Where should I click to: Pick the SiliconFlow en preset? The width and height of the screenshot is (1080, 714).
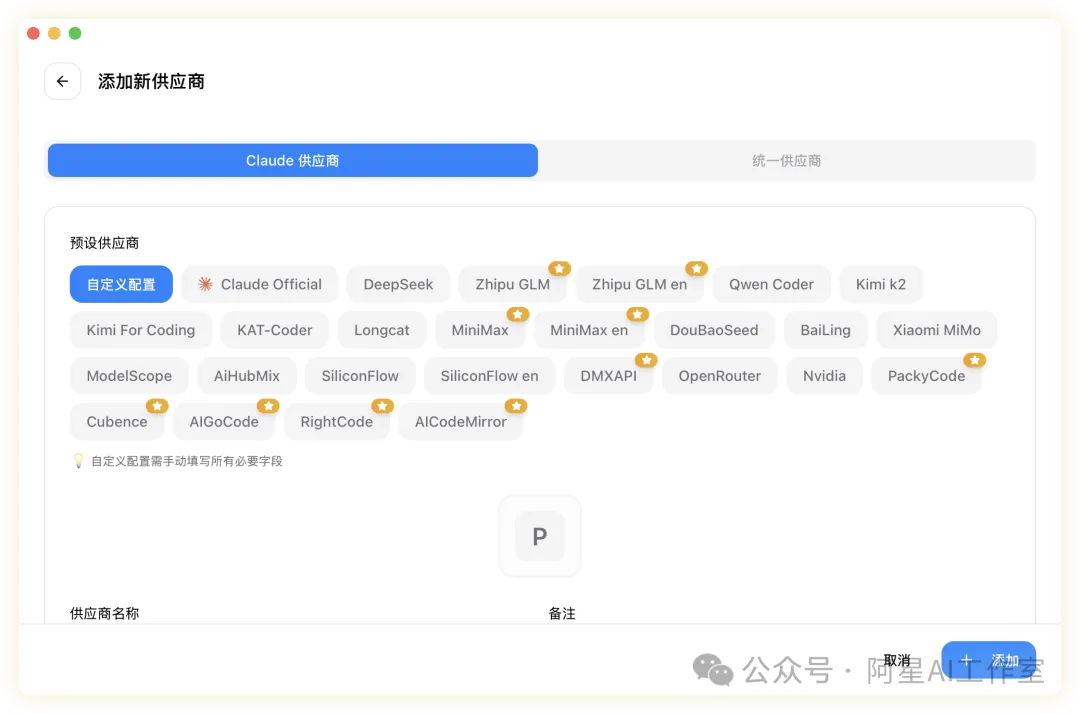pyautogui.click(x=489, y=376)
